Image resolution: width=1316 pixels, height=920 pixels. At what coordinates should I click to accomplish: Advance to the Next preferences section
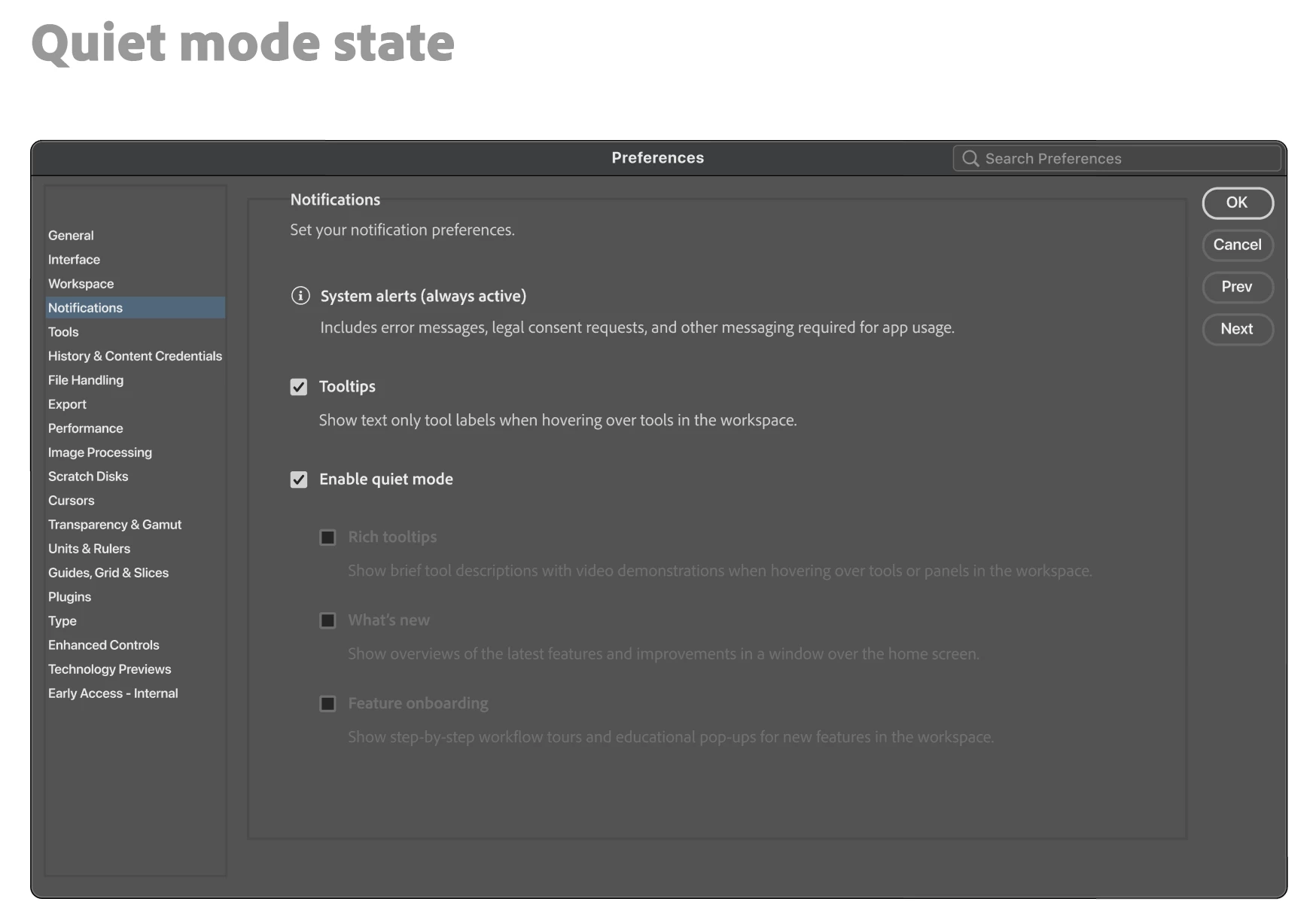pyautogui.click(x=1238, y=330)
